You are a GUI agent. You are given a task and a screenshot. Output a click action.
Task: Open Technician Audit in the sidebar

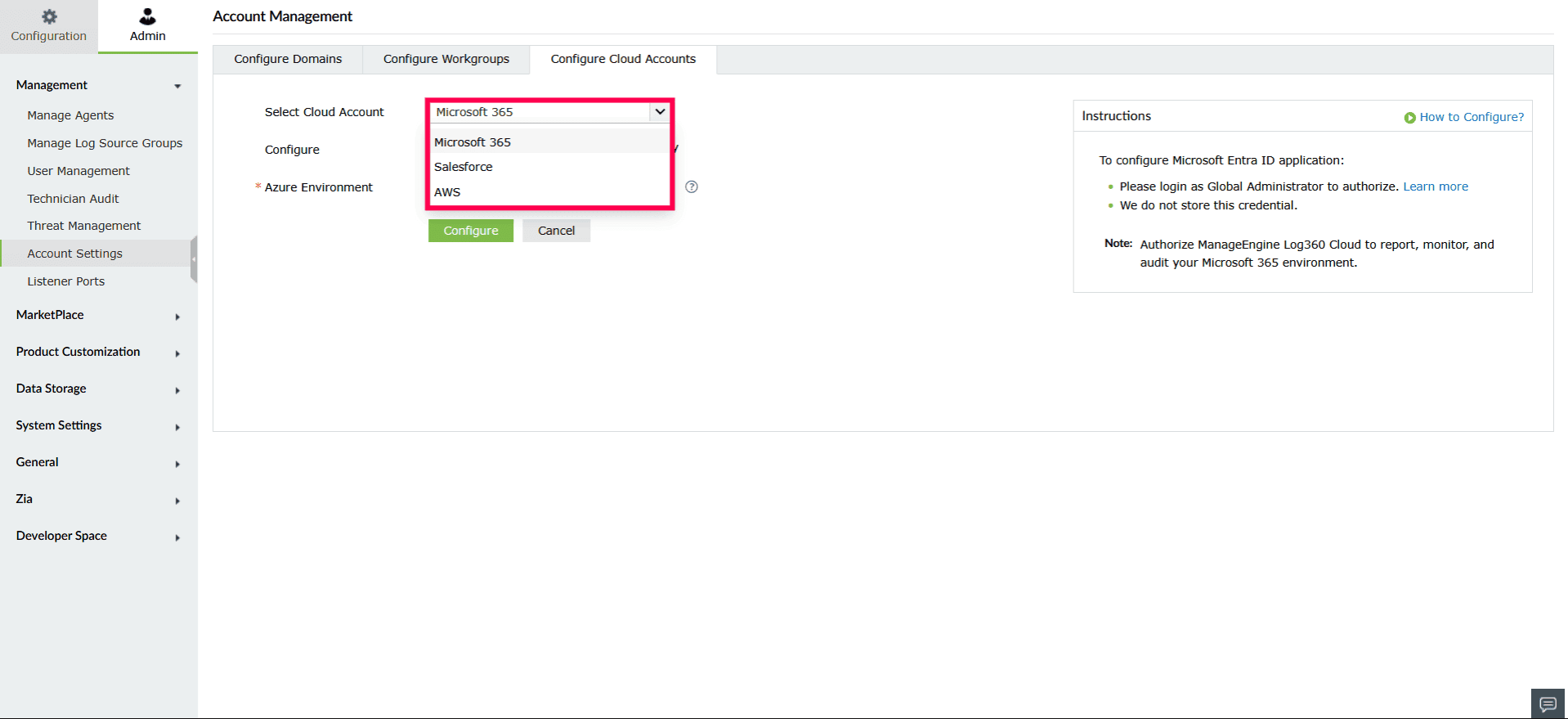[x=73, y=199]
